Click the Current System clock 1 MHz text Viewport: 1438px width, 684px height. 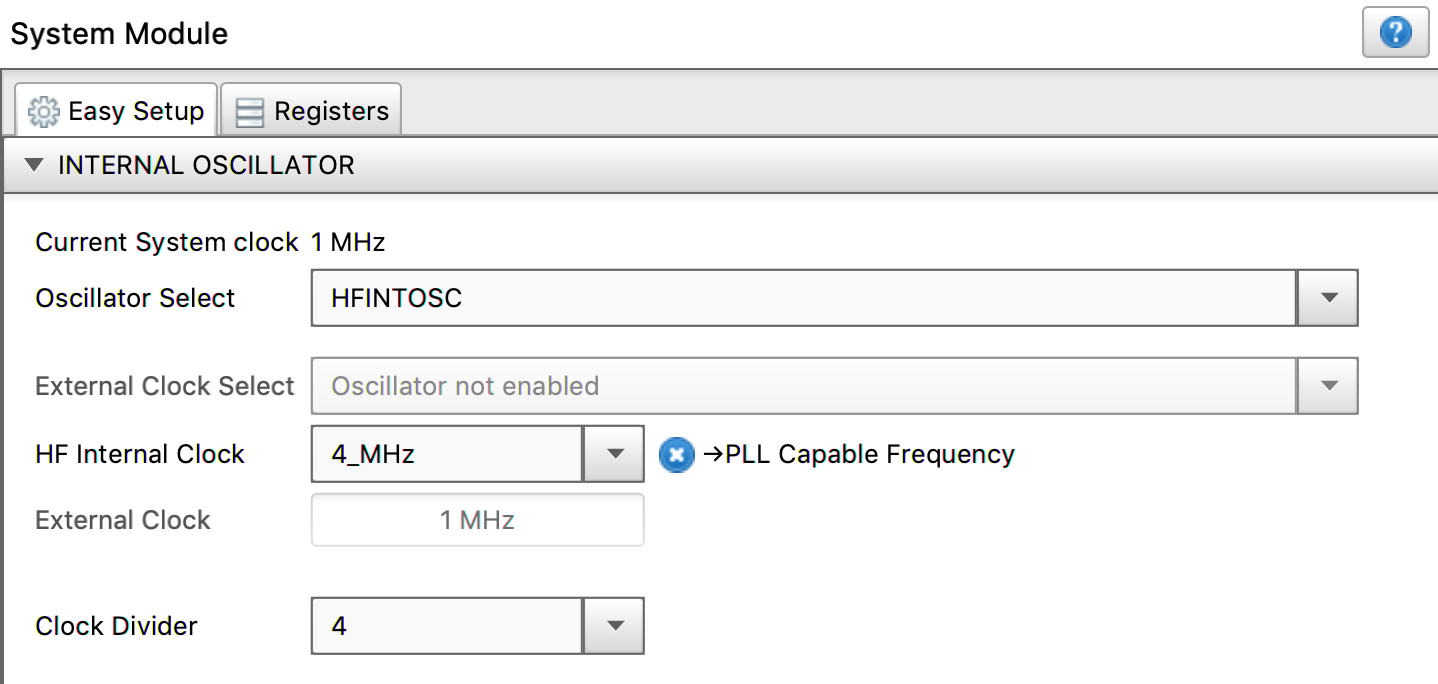[210, 242]
